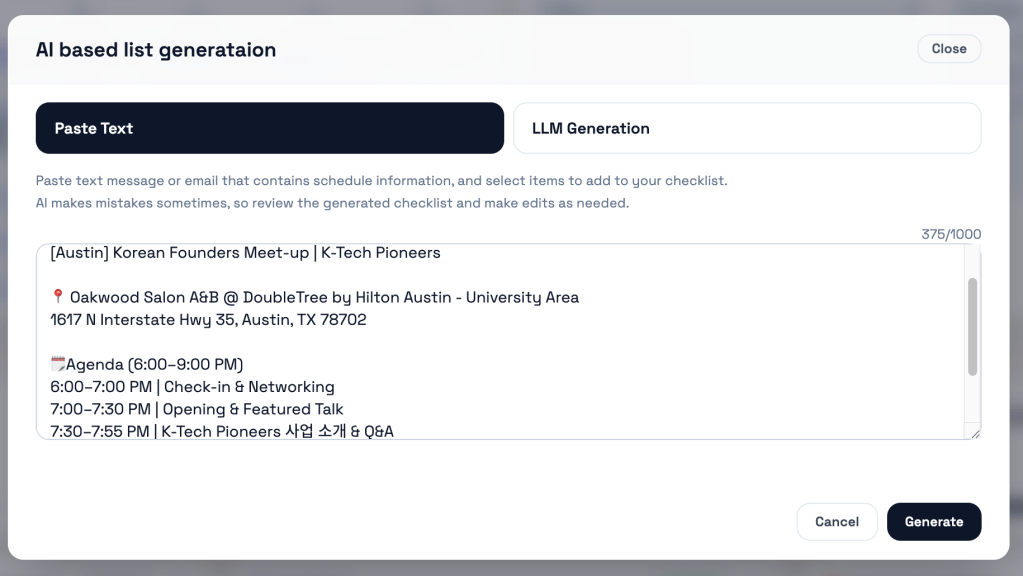This screenshot has height=576, width=1023.
Task: Click the 'AI makes mistakes sometimes' note
Action: point(332,203)
